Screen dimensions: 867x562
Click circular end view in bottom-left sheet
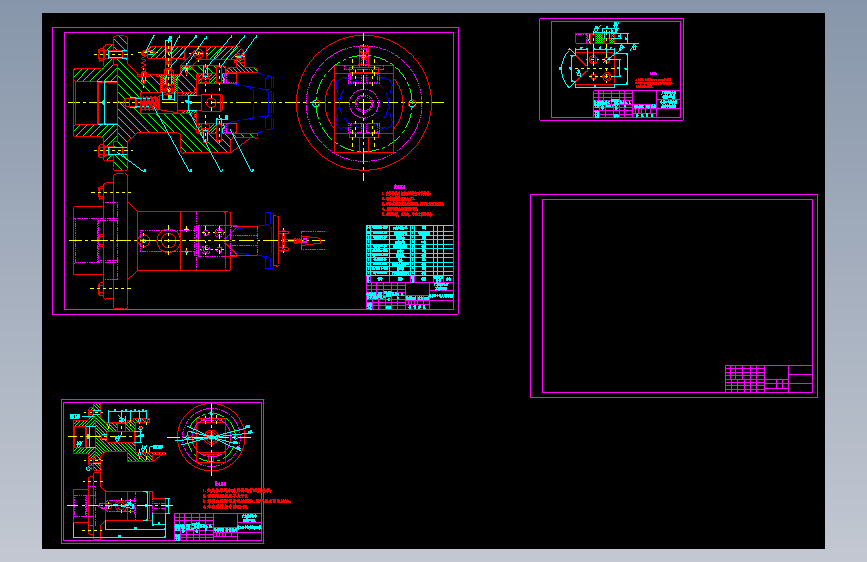pos(212,437)
